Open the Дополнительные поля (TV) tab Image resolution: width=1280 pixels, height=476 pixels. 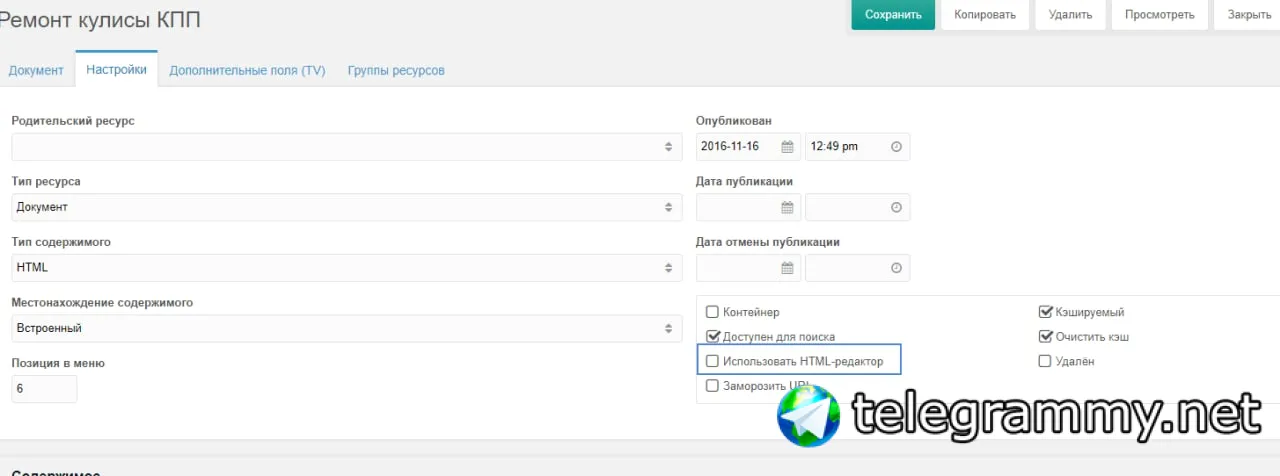pyautogui.click(x=247, y=70)
